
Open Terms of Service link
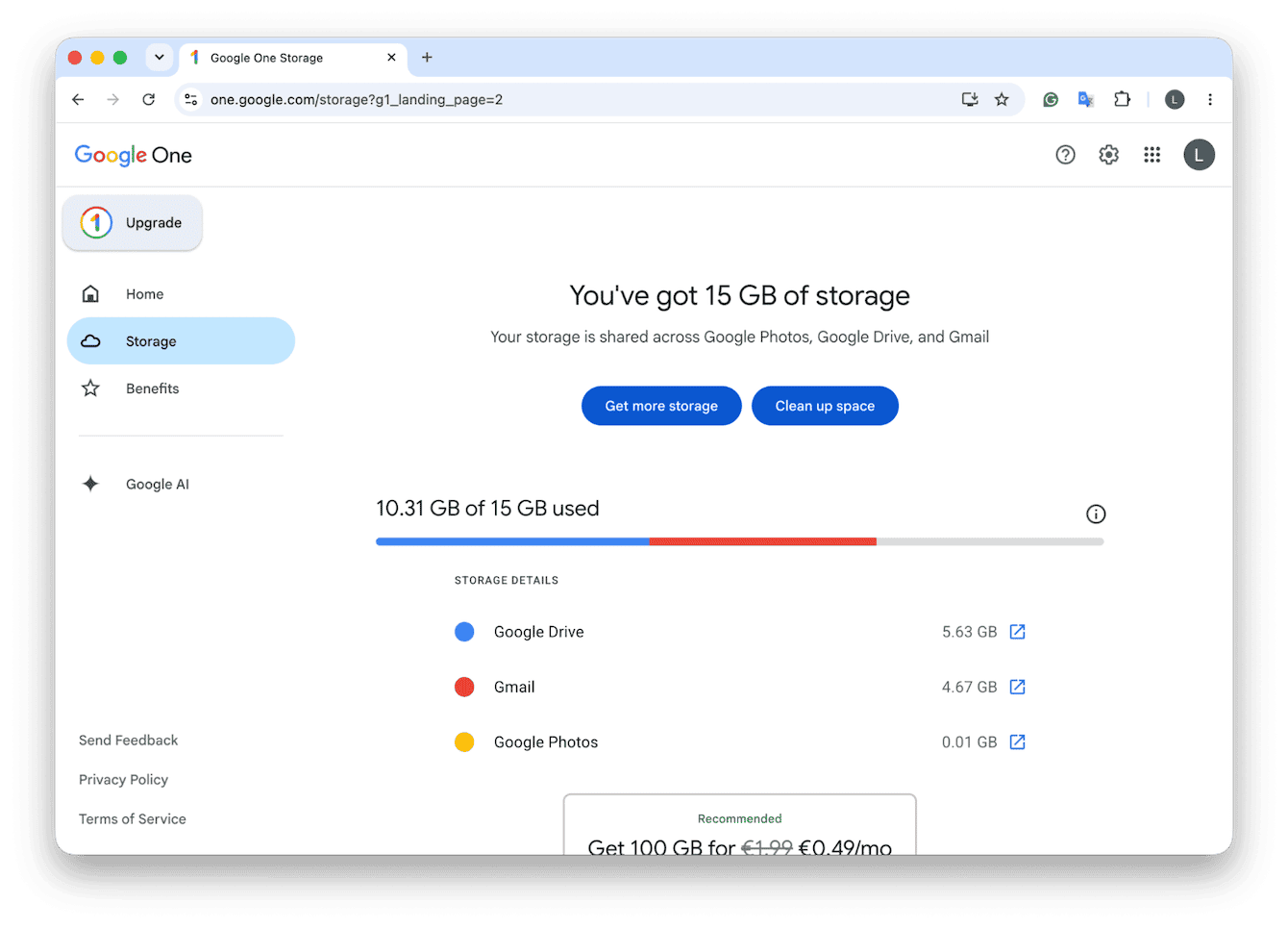tap(133, 819)
